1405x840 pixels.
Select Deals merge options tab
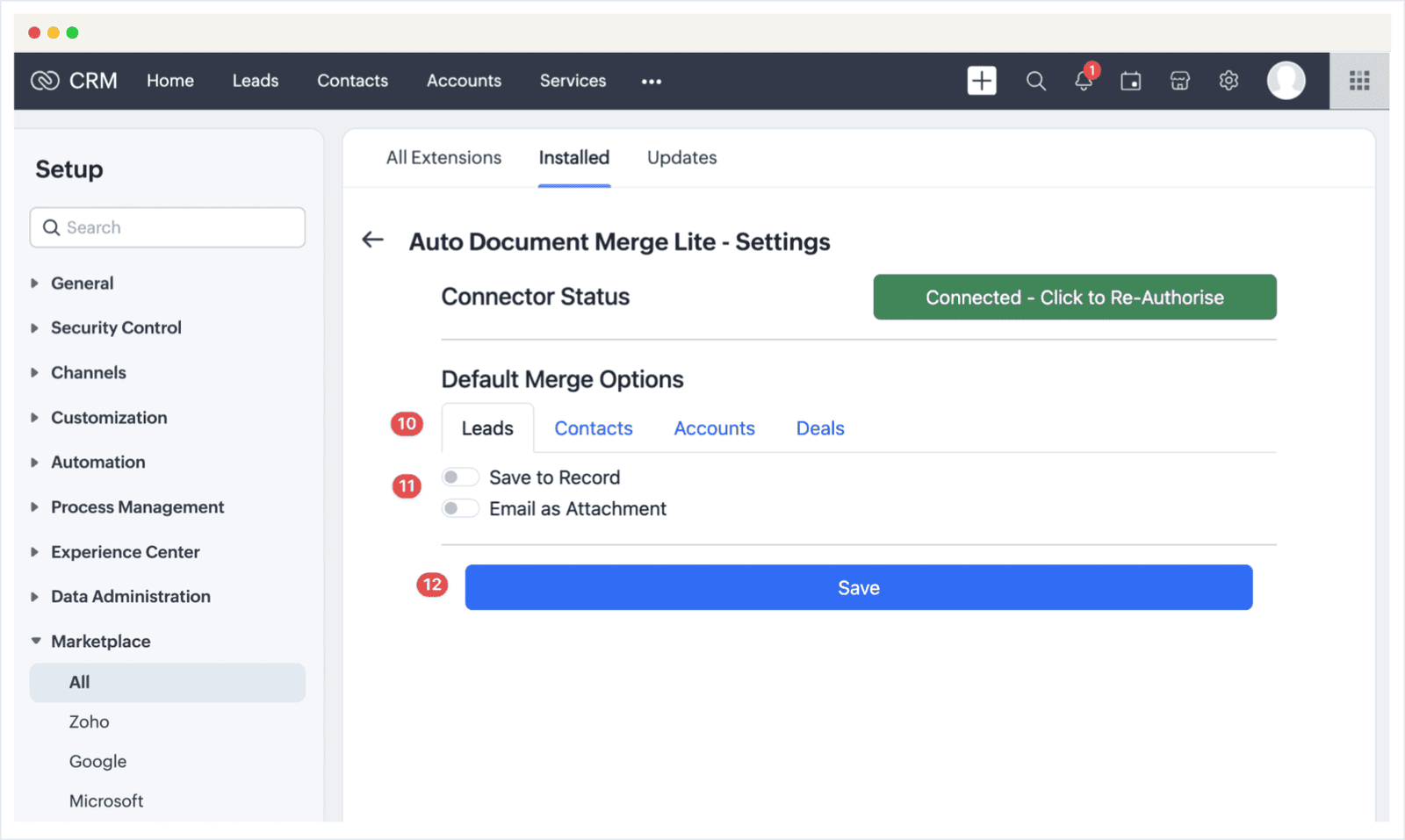tap(820, 428)
